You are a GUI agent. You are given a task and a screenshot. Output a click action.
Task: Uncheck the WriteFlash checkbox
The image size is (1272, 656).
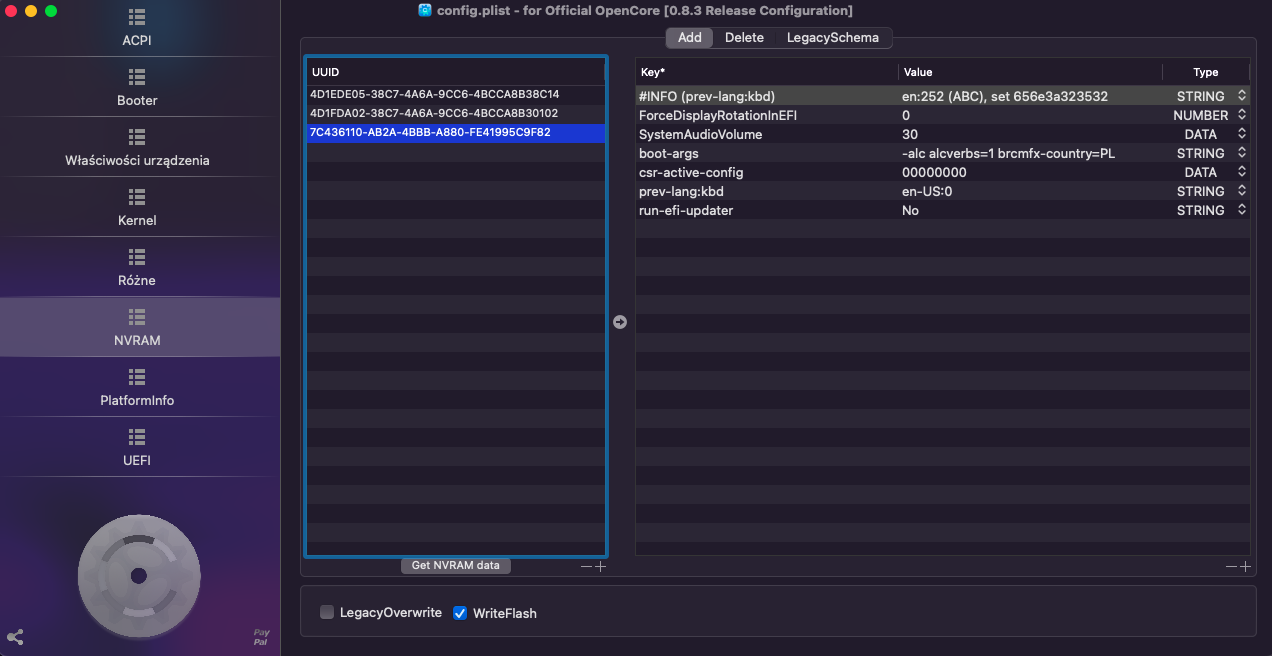460,612
